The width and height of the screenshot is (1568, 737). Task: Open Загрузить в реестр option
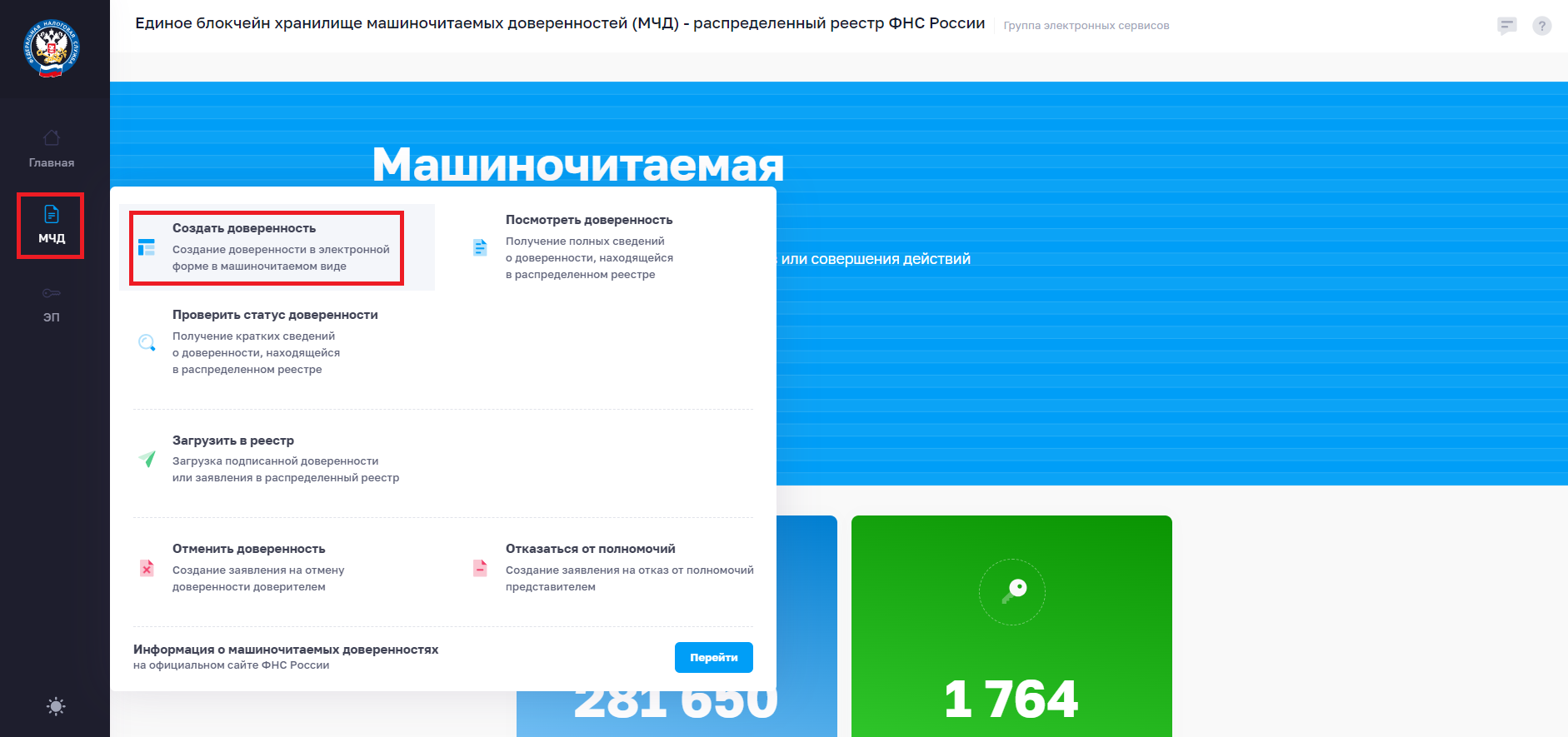coord(233,441)
